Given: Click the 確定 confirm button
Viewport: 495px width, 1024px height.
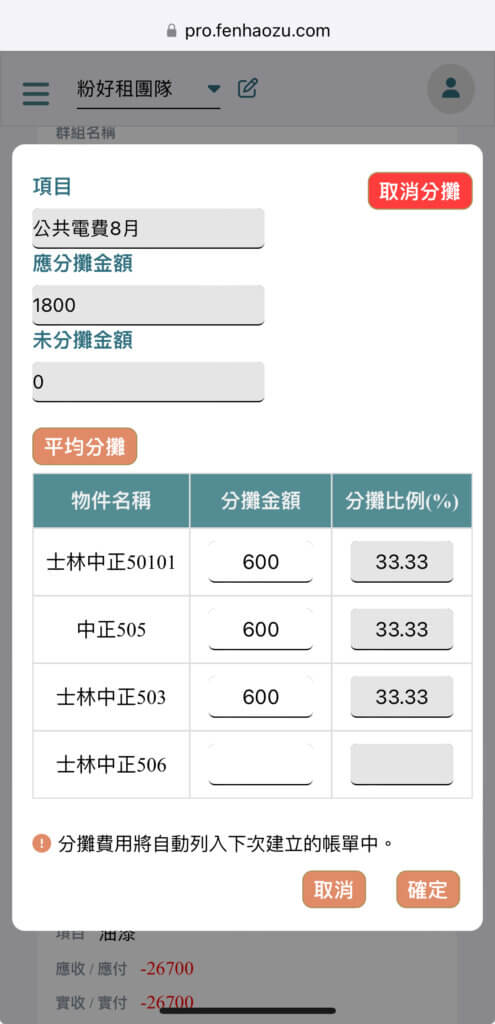Looking at the screenshot, I should click(428, 889).
